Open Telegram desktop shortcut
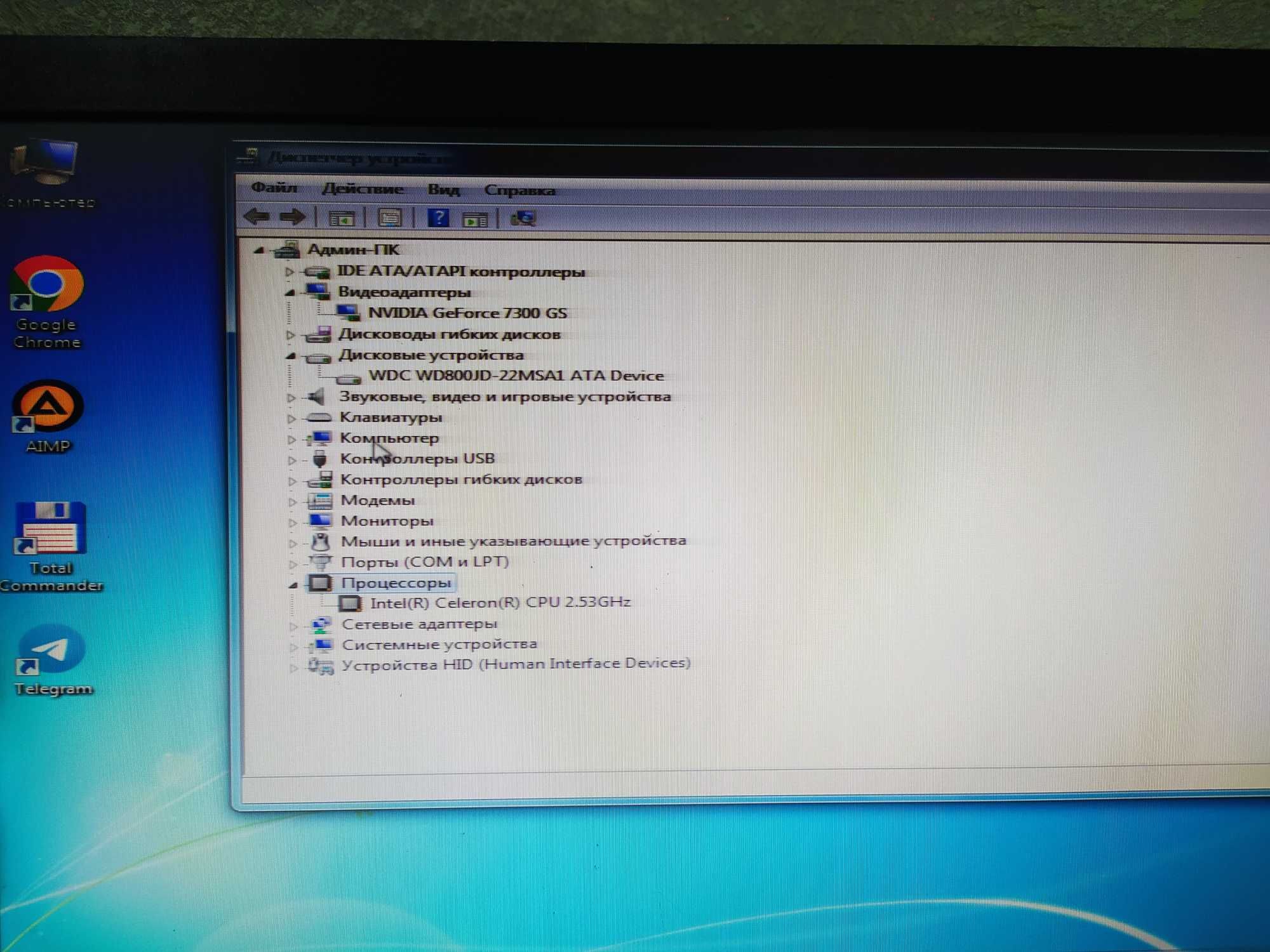This screenshot has width=1270, height=952. [53, 660]
